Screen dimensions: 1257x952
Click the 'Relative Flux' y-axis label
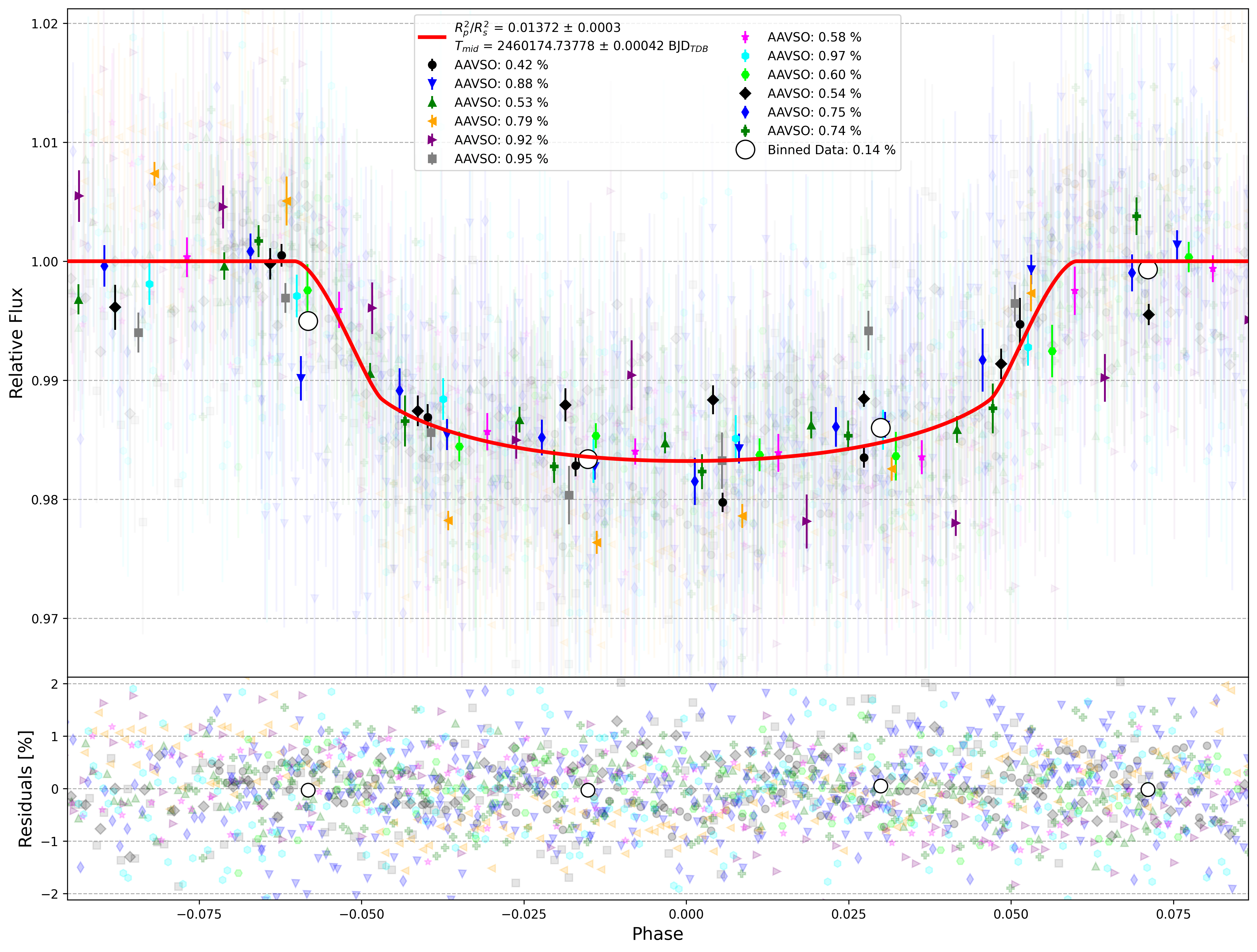click(x=16, y=343)
